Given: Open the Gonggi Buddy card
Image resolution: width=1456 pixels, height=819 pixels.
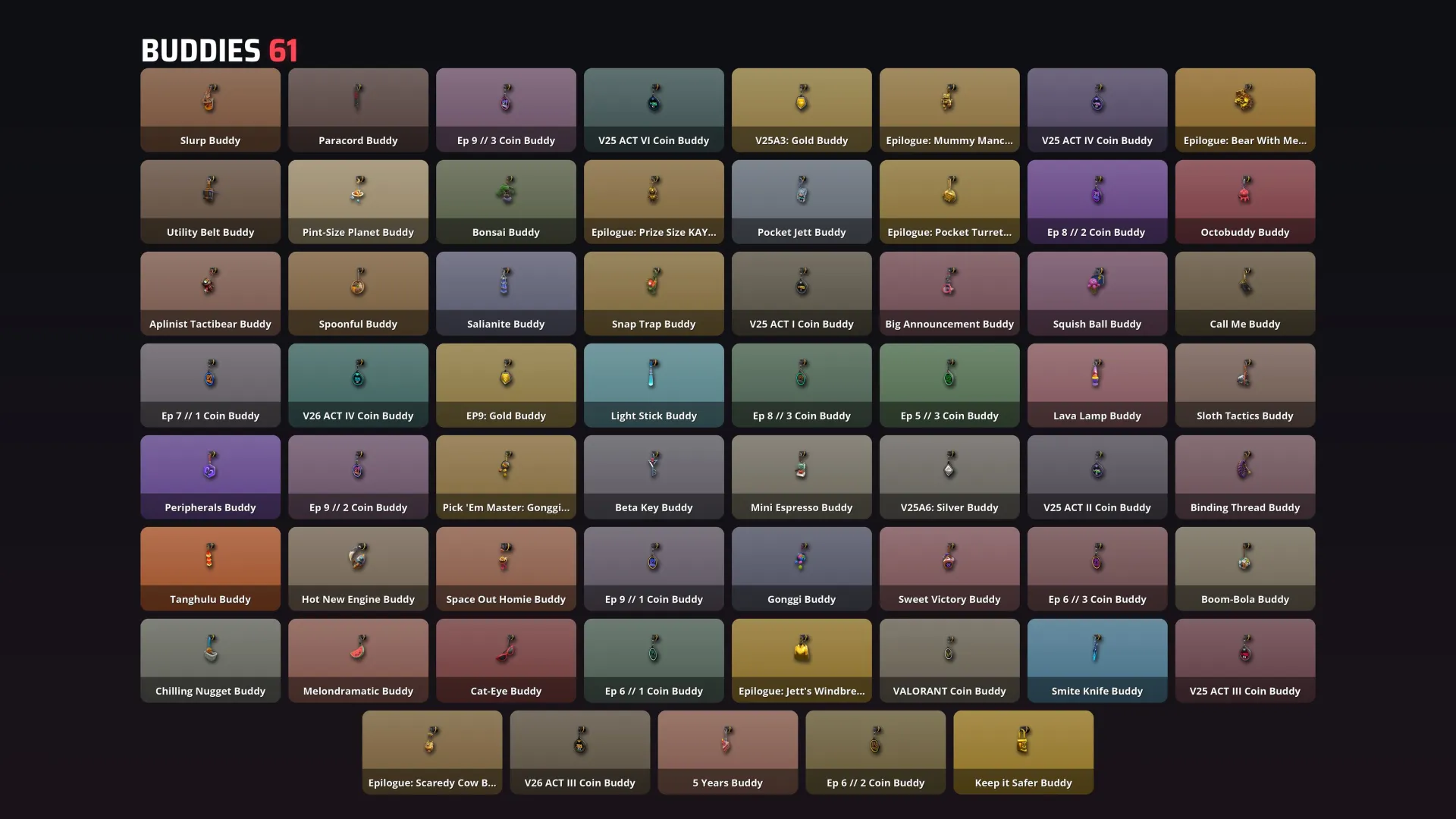Looking at the screenshot, I should click(x=802, y=569).
